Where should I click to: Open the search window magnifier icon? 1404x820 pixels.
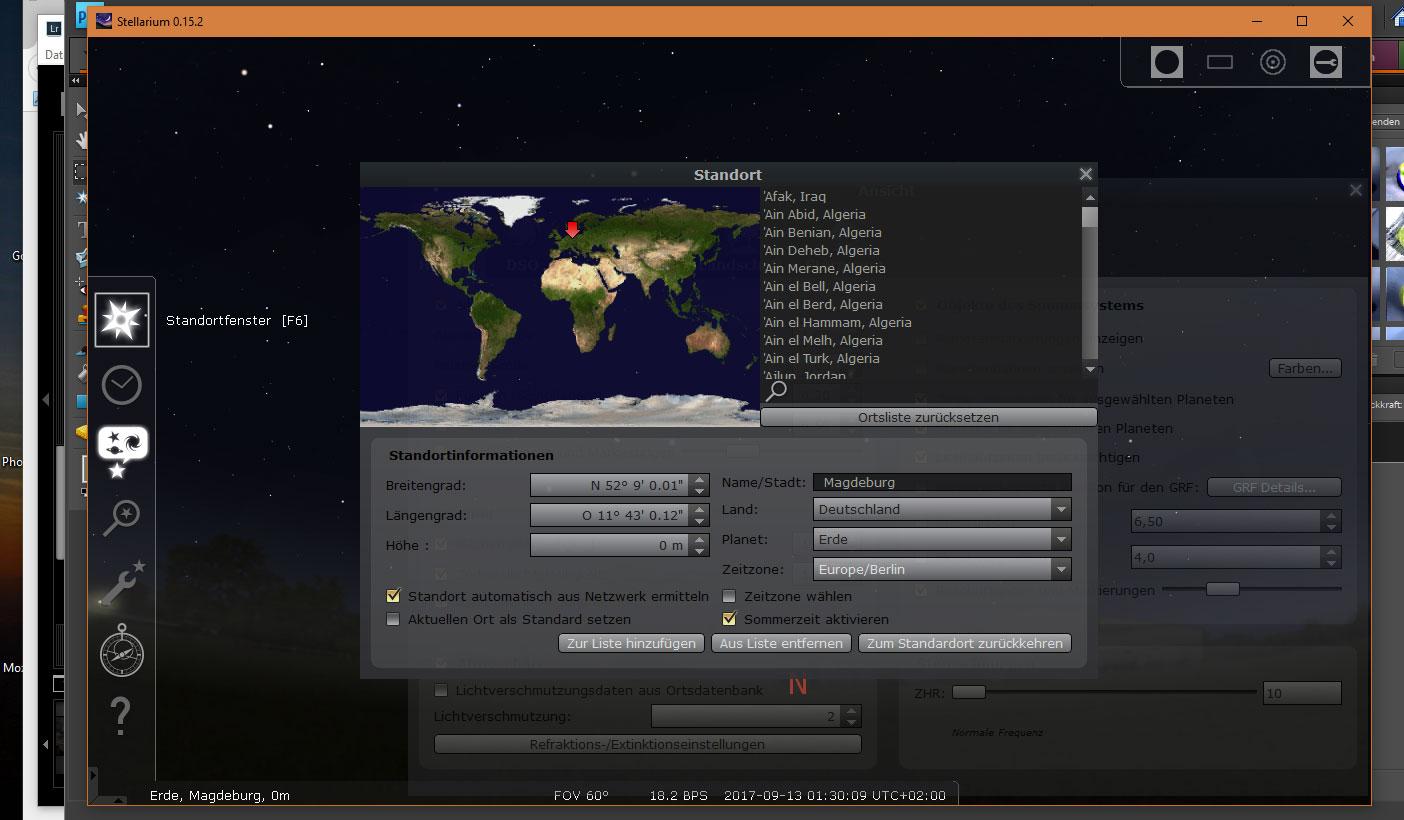pos(122,518)
